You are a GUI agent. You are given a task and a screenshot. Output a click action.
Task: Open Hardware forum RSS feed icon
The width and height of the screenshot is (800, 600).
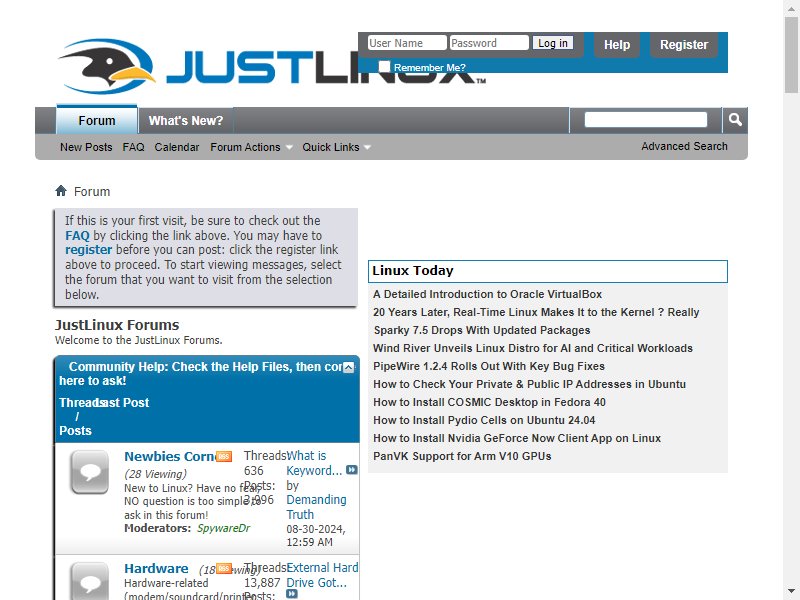tap(223, 568)
